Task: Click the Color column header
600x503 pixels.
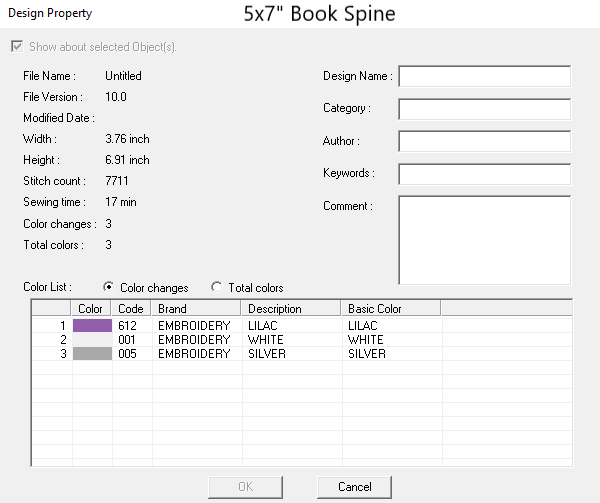Action: click(x=91, y=309)
